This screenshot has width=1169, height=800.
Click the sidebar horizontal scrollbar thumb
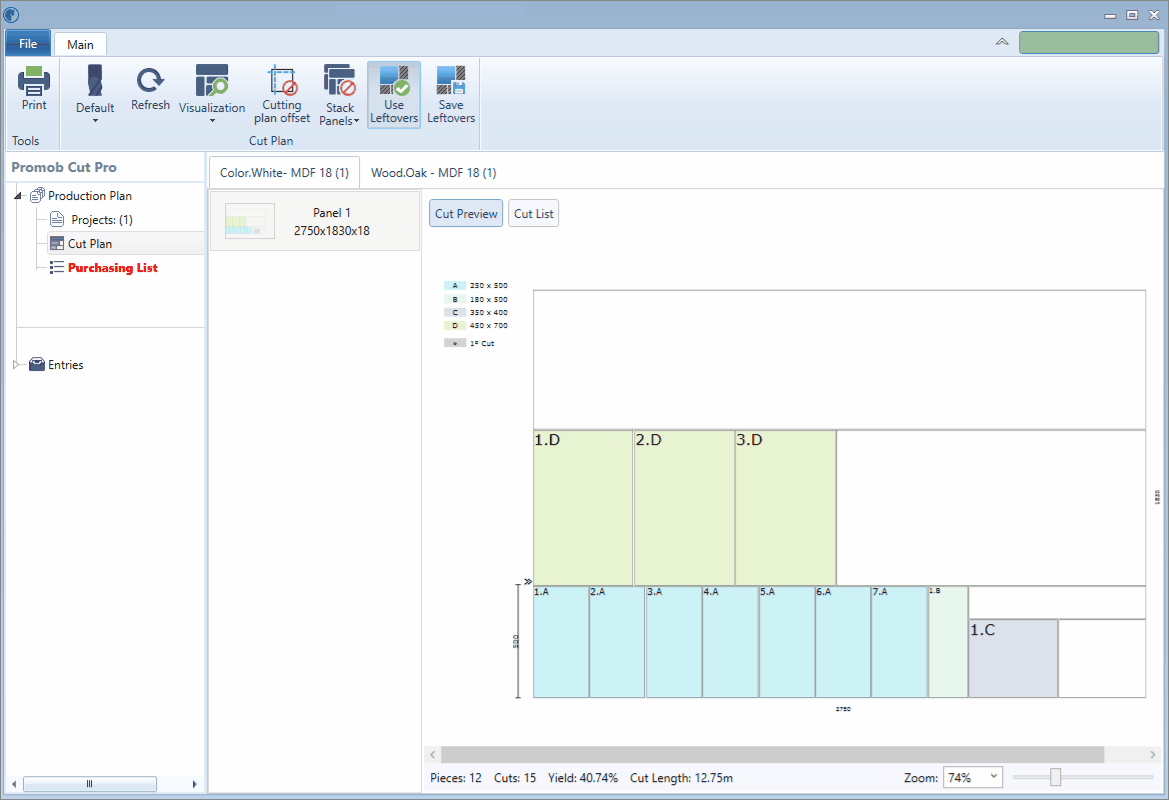[x=90, y=784]
